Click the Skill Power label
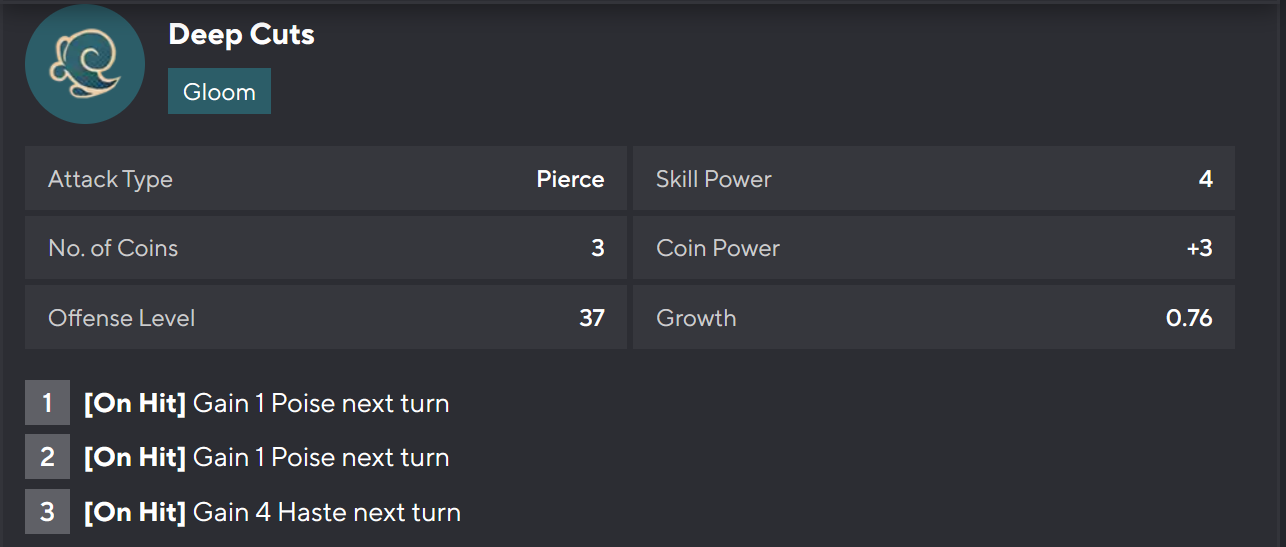1286x547 pixels. point(714,179)
